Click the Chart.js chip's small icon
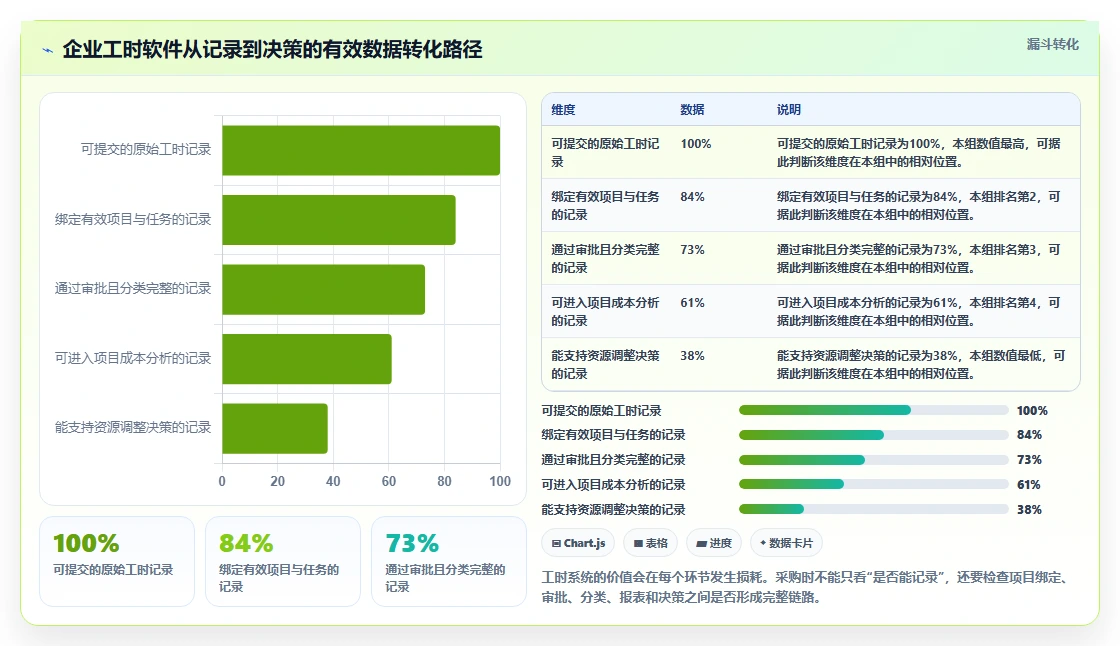The width and height of the screenshot is (1120, 646). point(556,544)
